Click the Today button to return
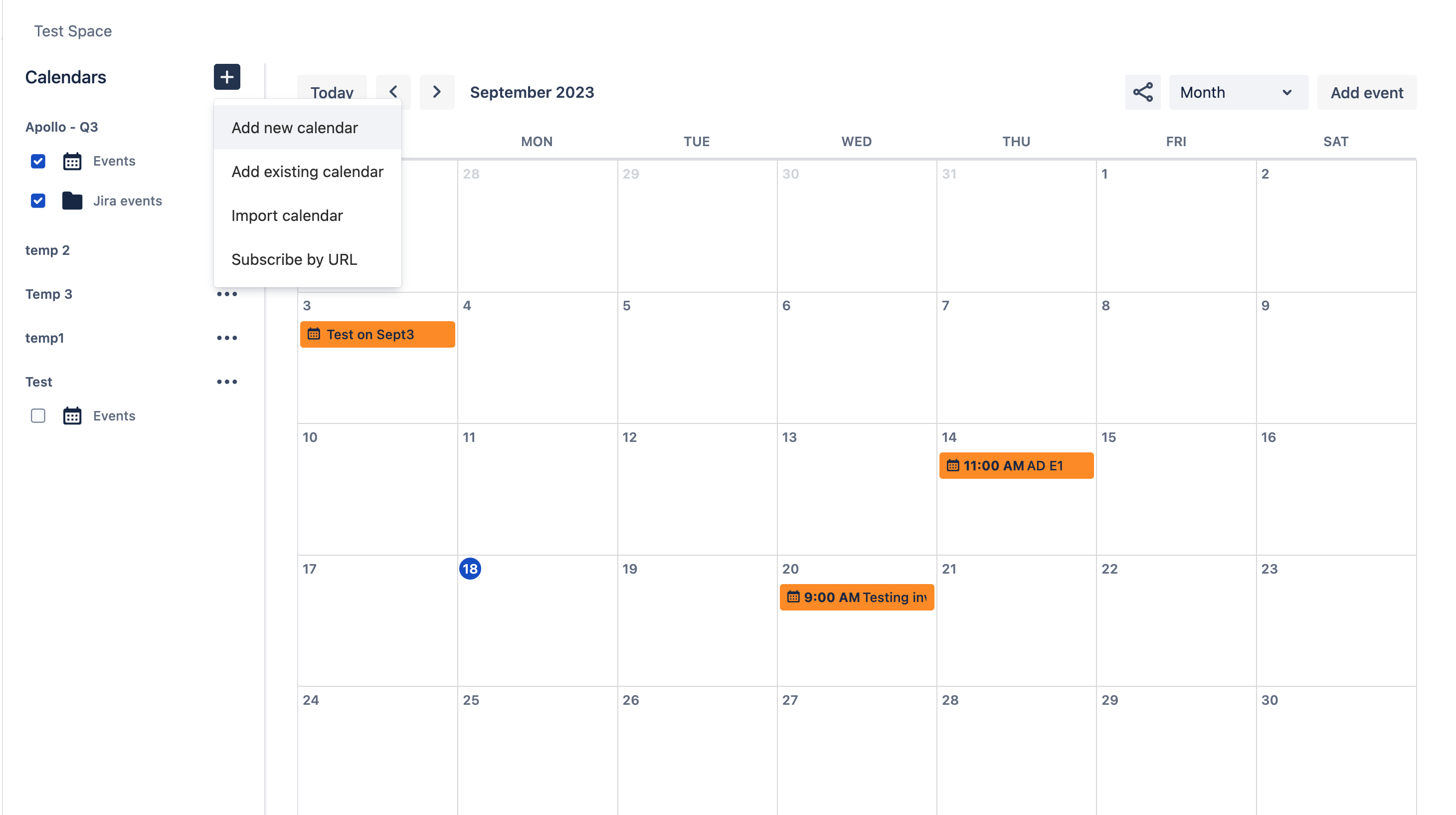The image size is (1456, 815). (332, 91)
